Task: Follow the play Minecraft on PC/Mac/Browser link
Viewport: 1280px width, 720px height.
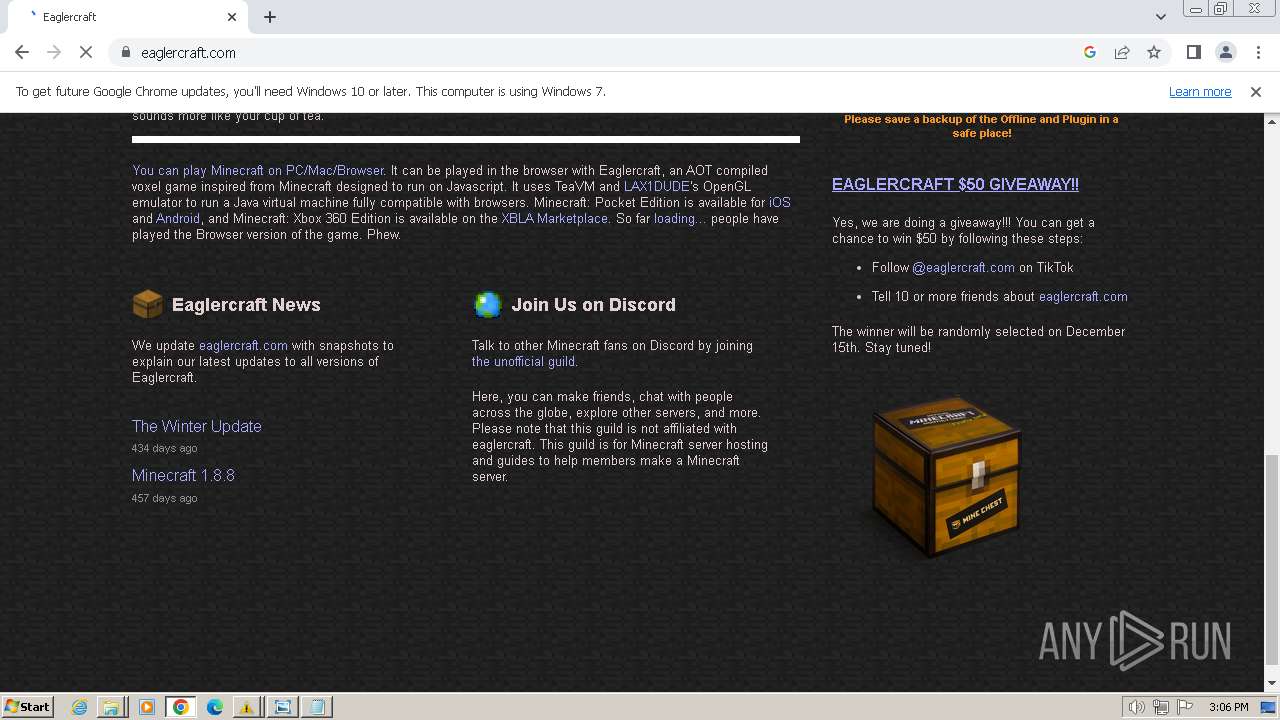Action: coord(258,170)
